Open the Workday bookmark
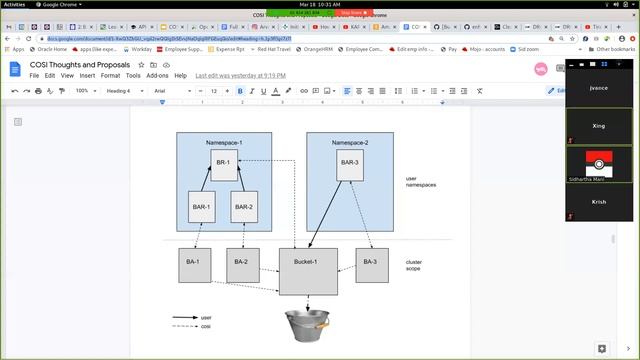The height and width of the screenshot is (360, 640). click(x=138, y=49)
